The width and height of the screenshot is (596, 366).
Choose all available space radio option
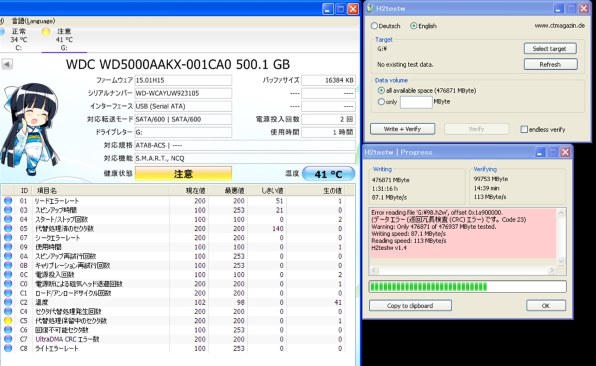tap(381, 90)
